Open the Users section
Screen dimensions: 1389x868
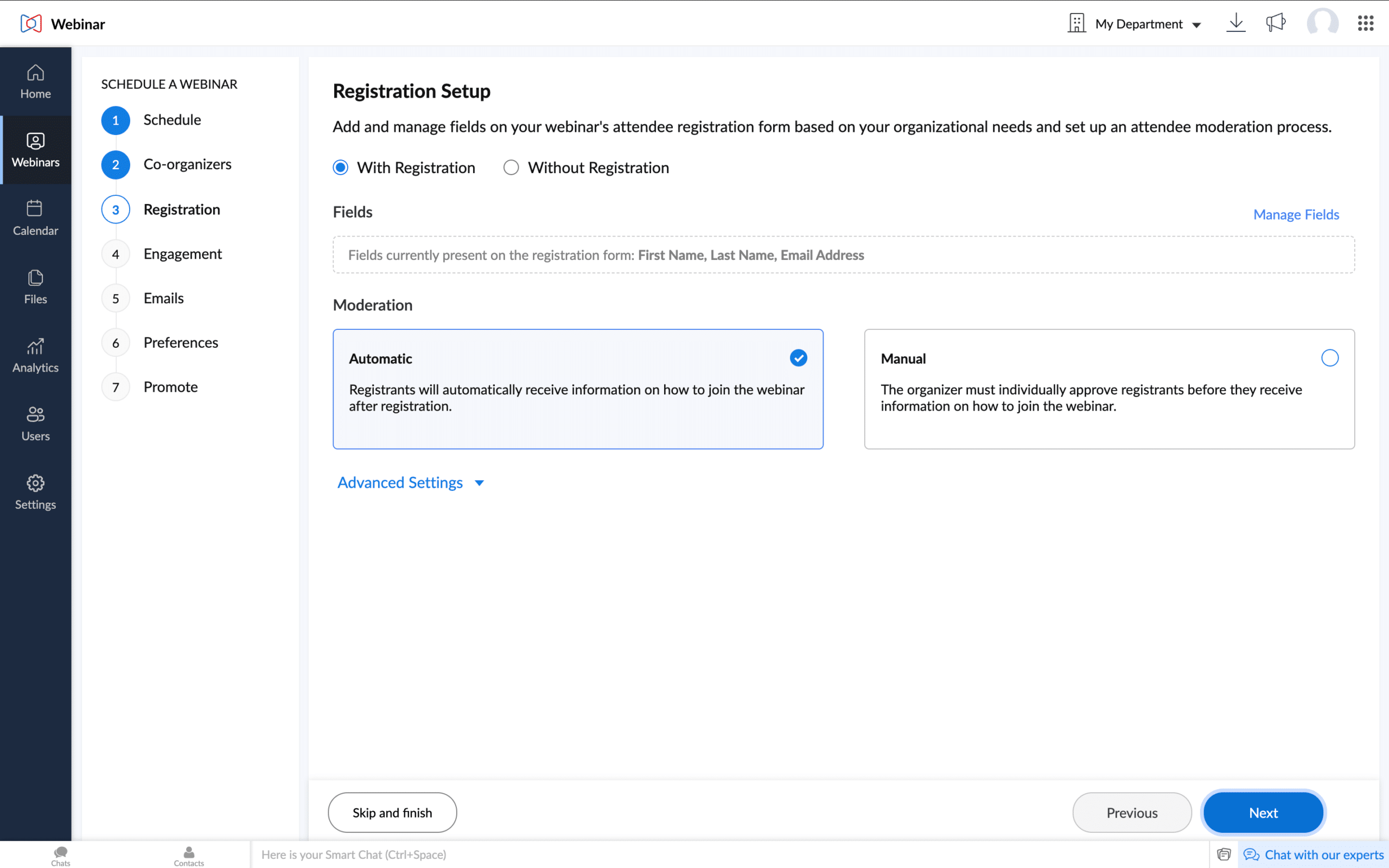[x=36, y=424]
